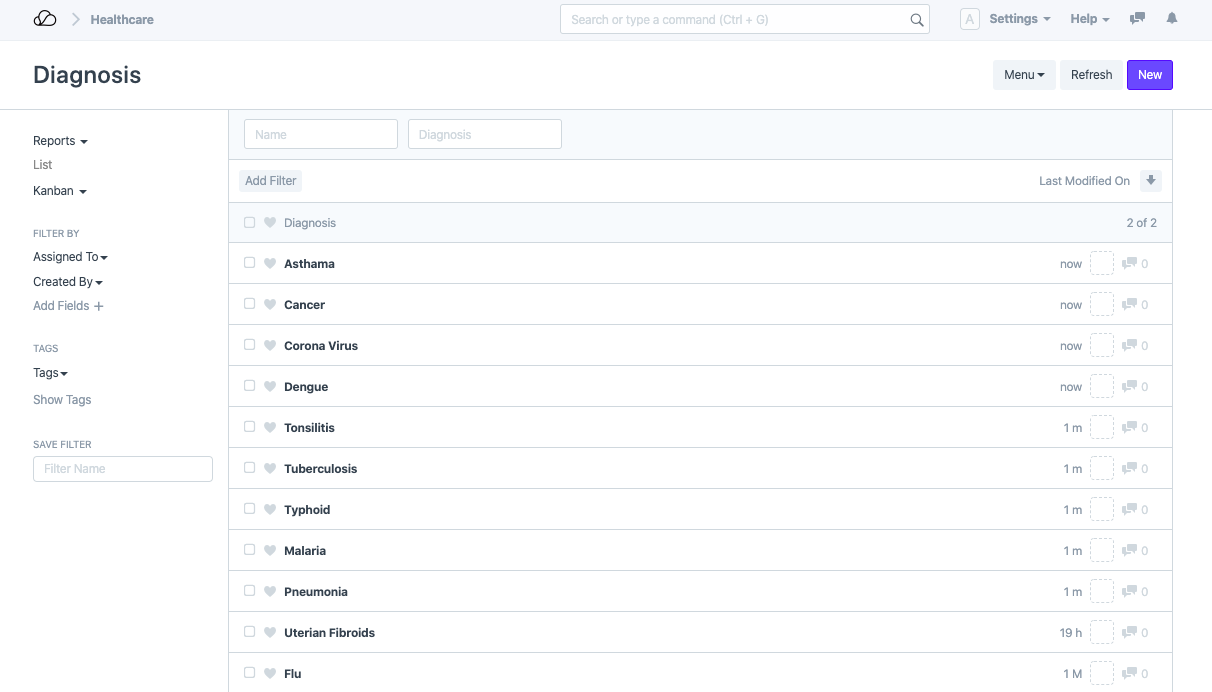Open the Dengue diagnosis record
The width and height of the screenshot is (1212, 692).
click(x=306, y=387)
